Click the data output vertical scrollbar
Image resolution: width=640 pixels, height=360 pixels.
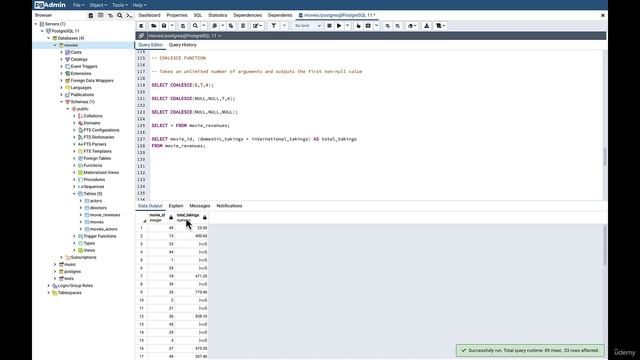tap(604, 244)
